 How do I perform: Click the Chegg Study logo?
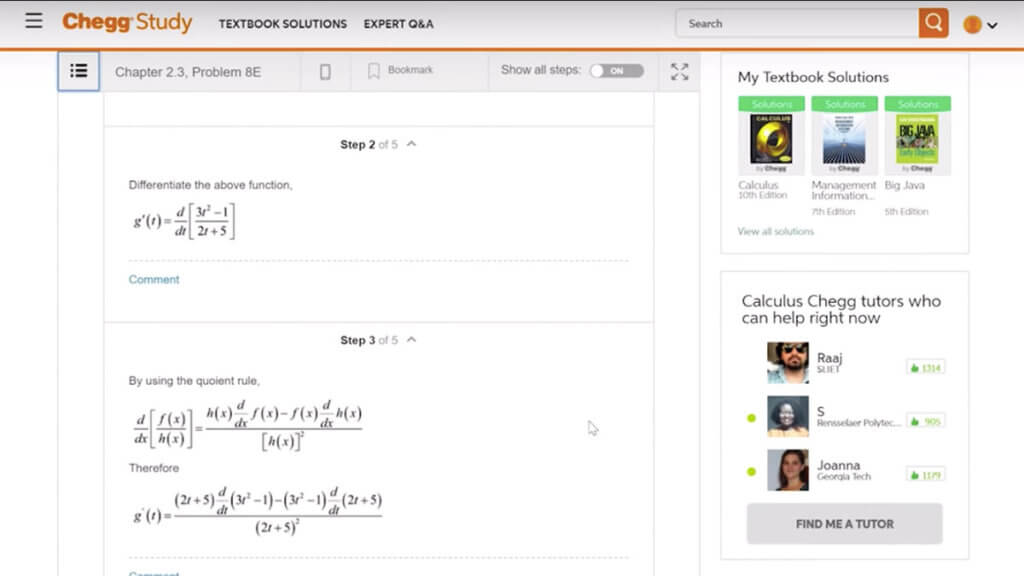coord(127,22)
